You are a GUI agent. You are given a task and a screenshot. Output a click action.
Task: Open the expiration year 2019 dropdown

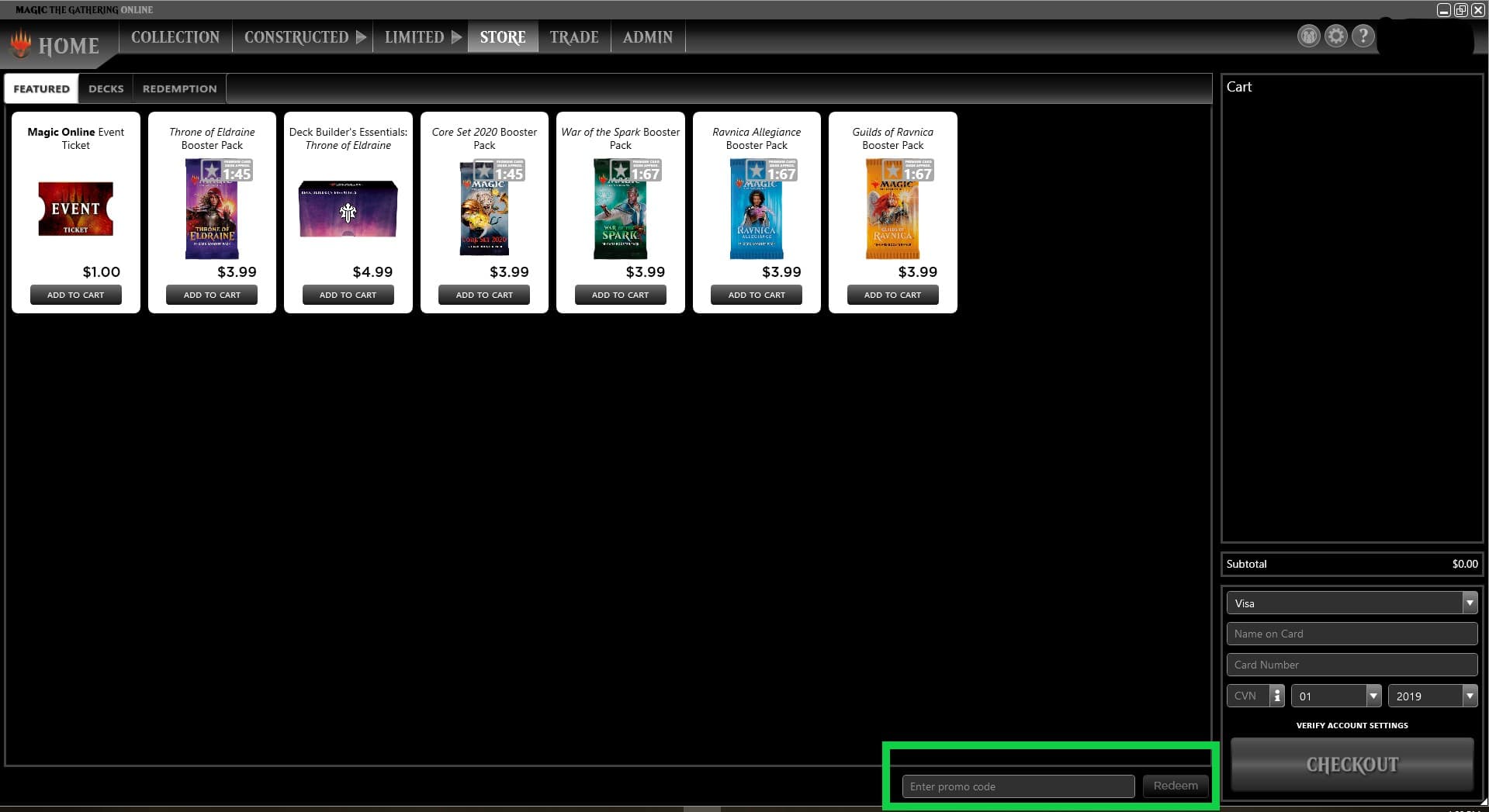pos(1432,696)
